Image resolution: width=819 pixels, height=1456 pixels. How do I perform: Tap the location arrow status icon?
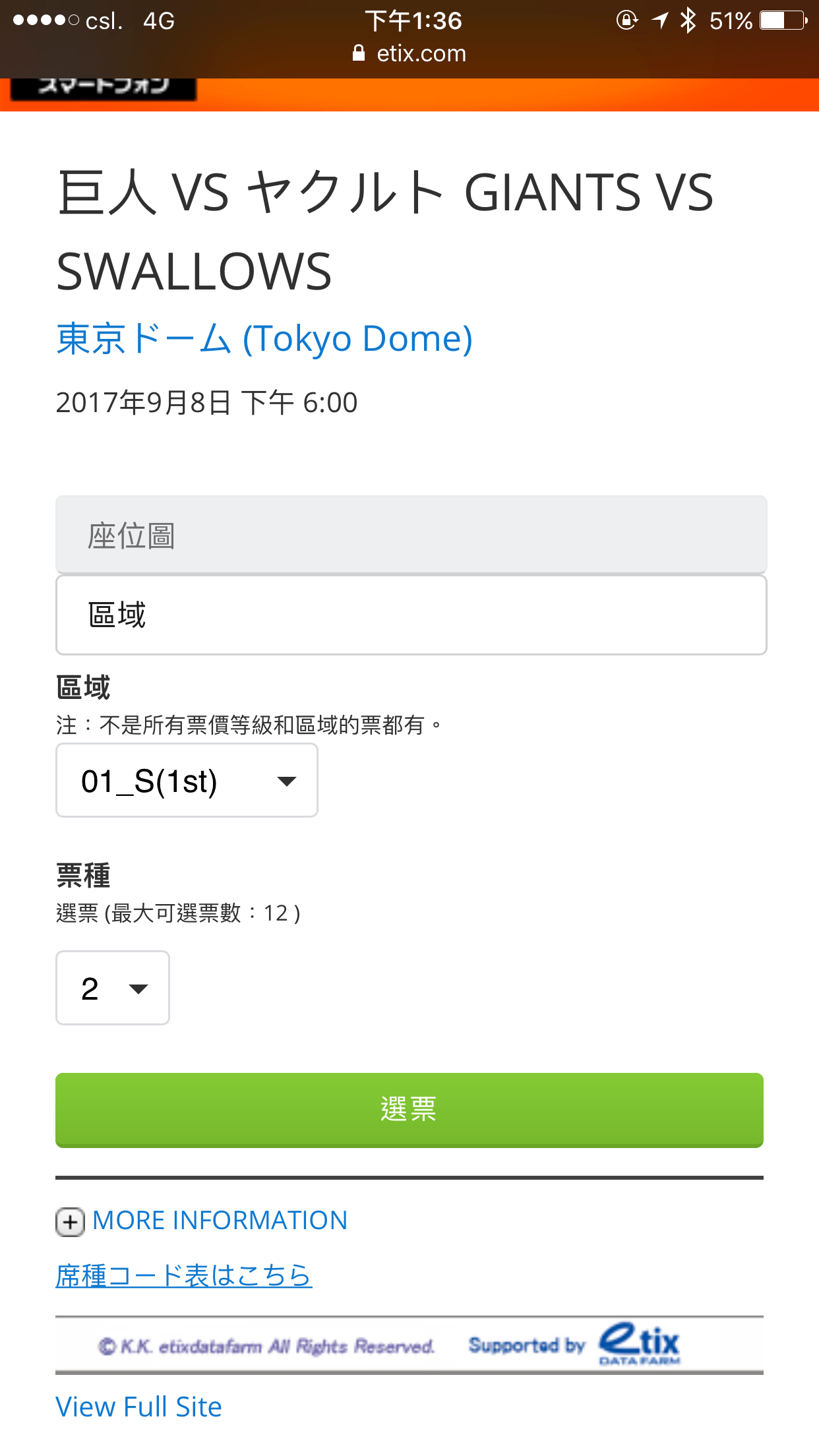[x=660, y=20]
